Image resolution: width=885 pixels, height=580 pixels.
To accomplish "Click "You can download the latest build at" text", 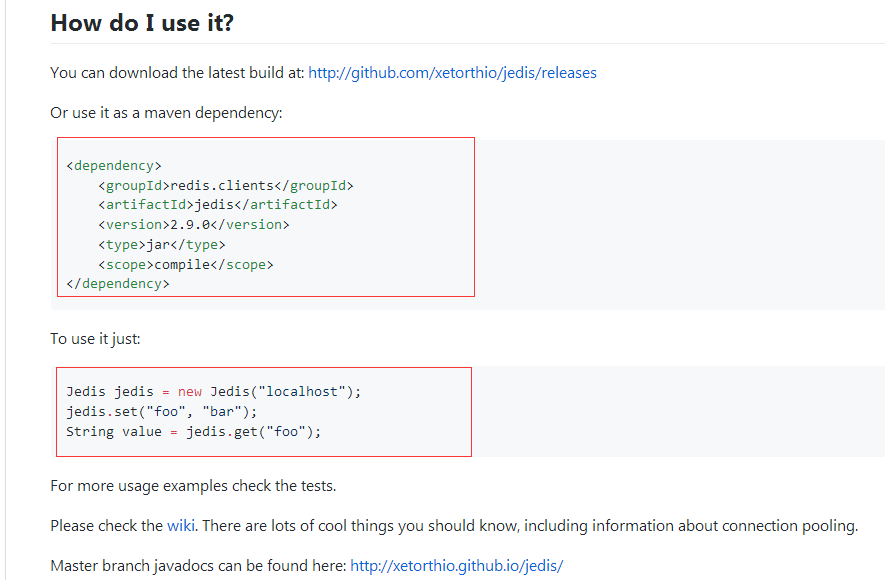I will coord(177,73).
